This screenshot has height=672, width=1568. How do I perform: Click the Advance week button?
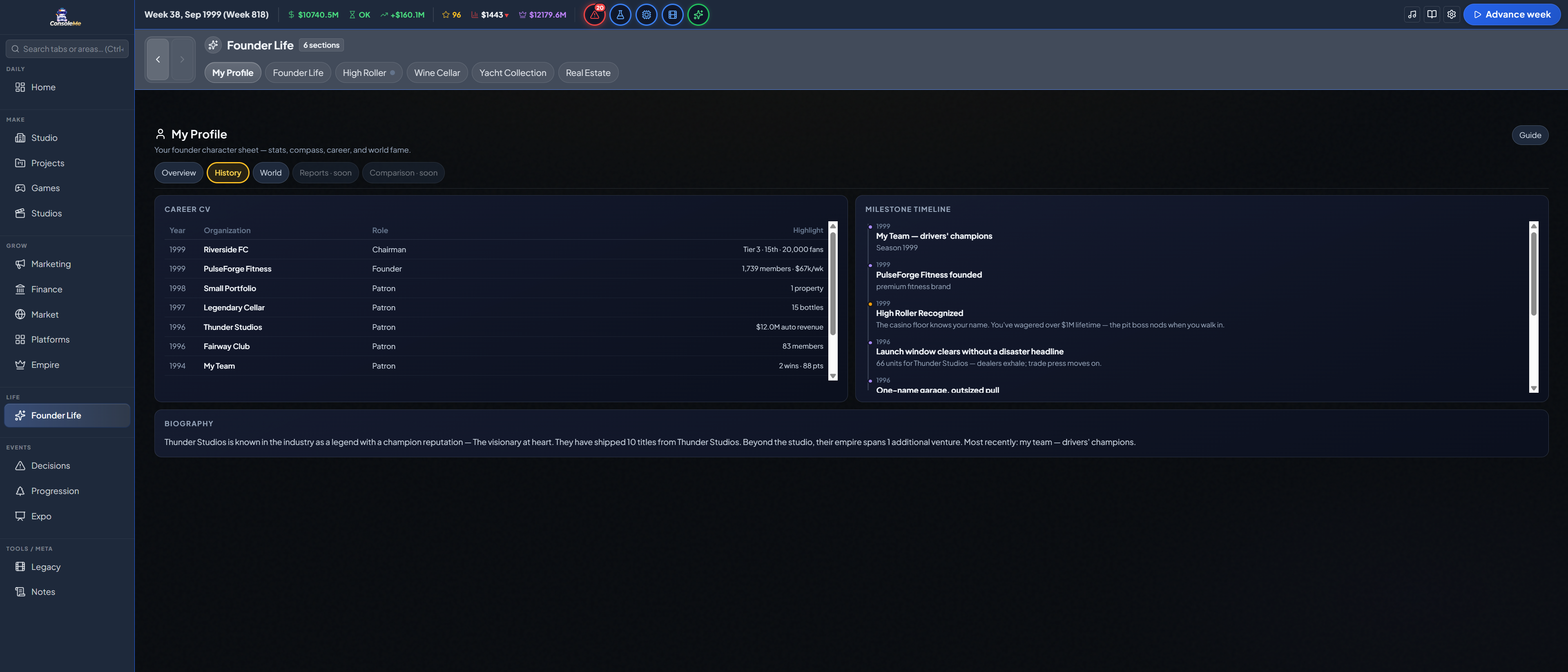[1512, 15]
